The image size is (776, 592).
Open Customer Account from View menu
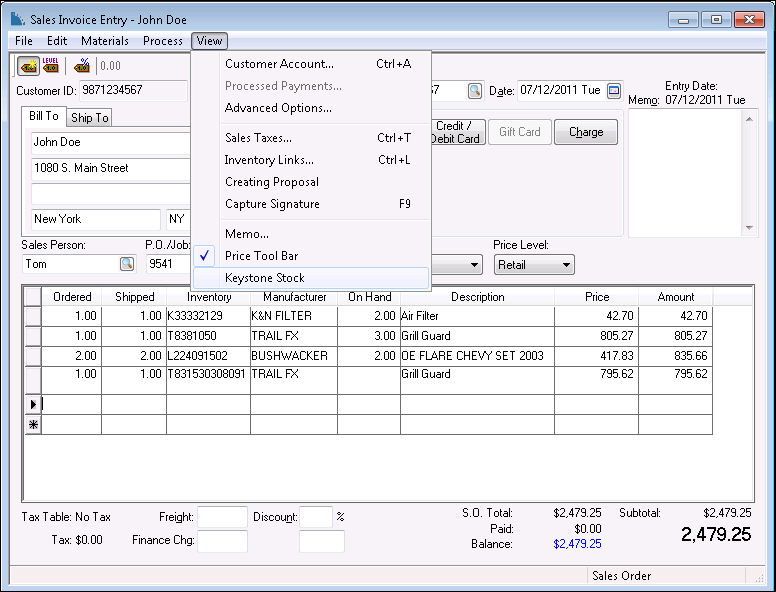[279, 64]
